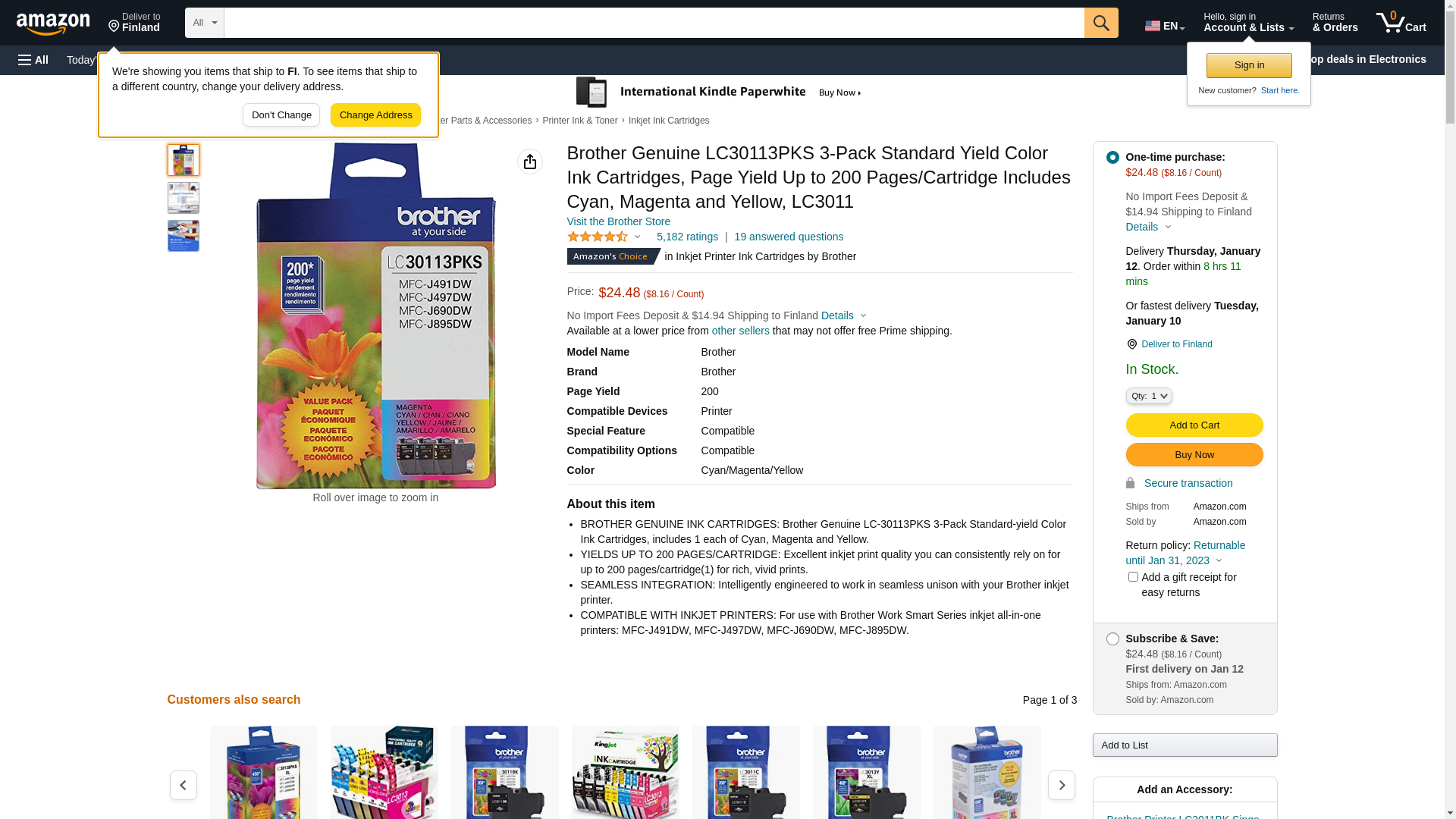Select the Subscribe & Save radio button
Viewport: 1456px width, 819px height.
pyautogui.click(x=1112, y=639)
